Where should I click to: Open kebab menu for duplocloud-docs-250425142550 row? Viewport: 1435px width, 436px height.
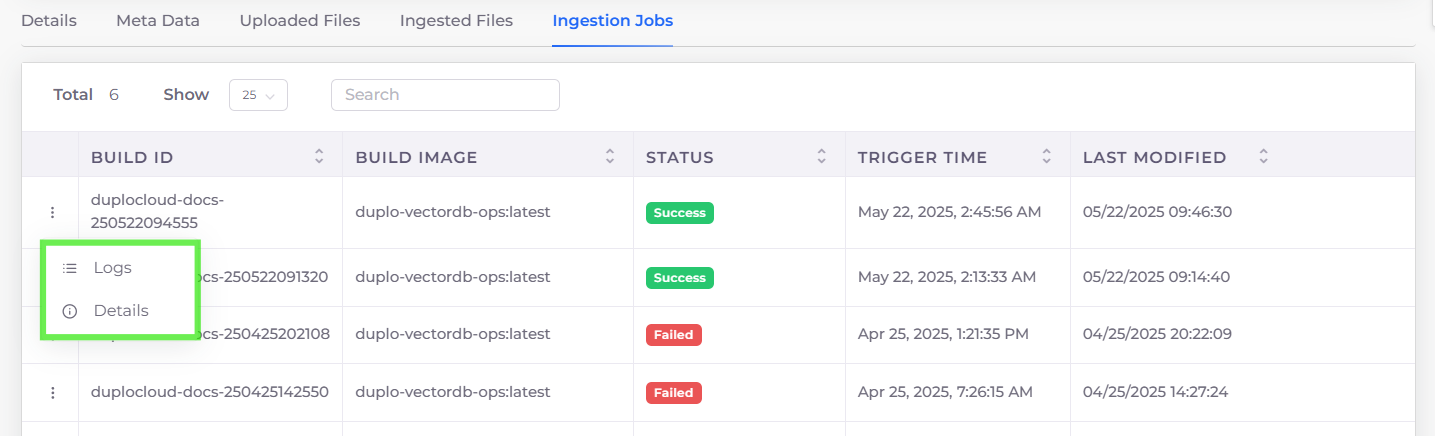(52, 393)
